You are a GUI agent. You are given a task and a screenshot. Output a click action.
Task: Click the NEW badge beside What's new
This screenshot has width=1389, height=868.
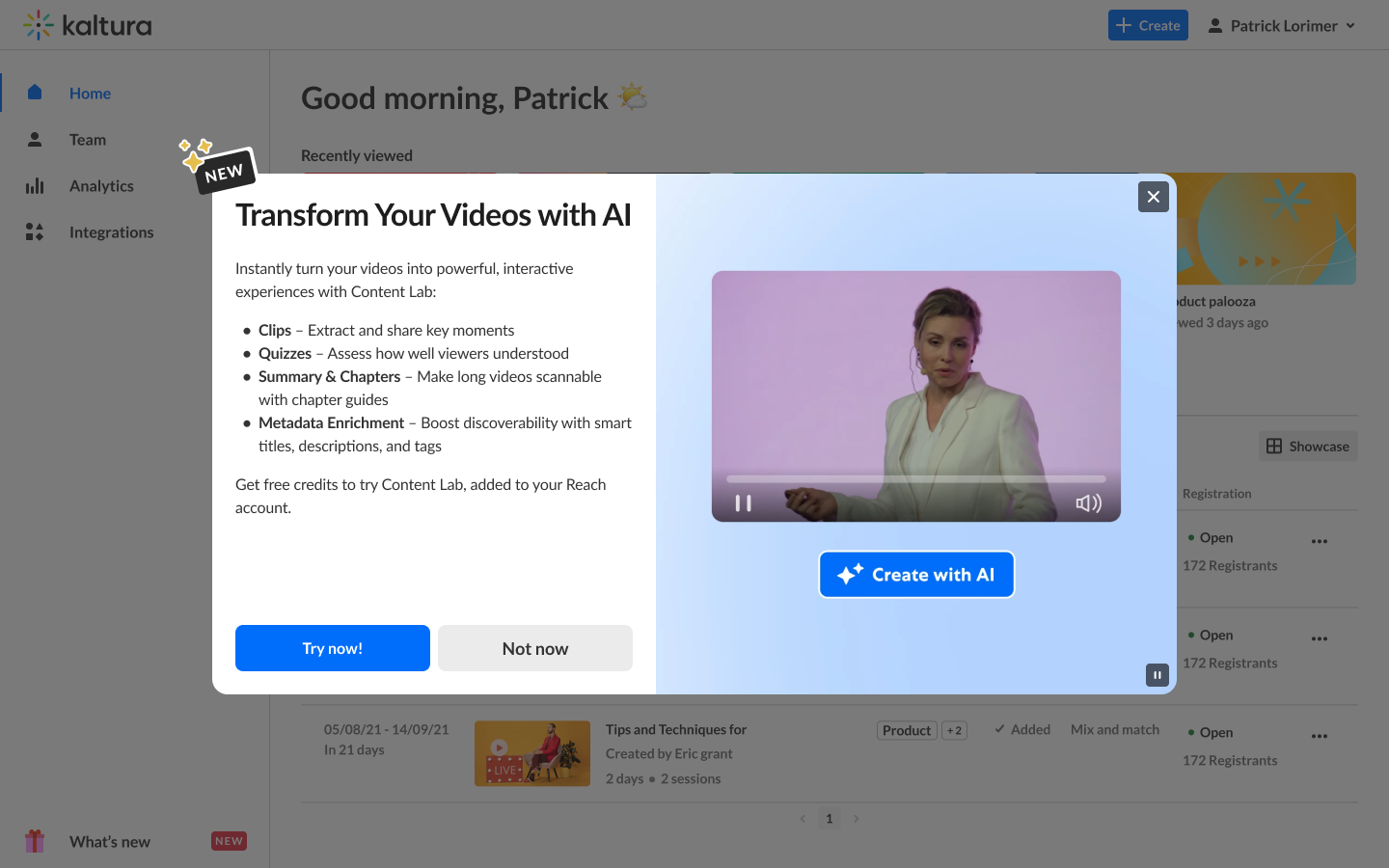229,841
